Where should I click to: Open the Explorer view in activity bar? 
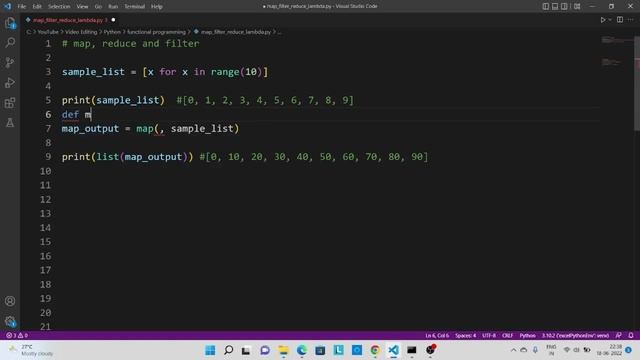pos(10,23)
